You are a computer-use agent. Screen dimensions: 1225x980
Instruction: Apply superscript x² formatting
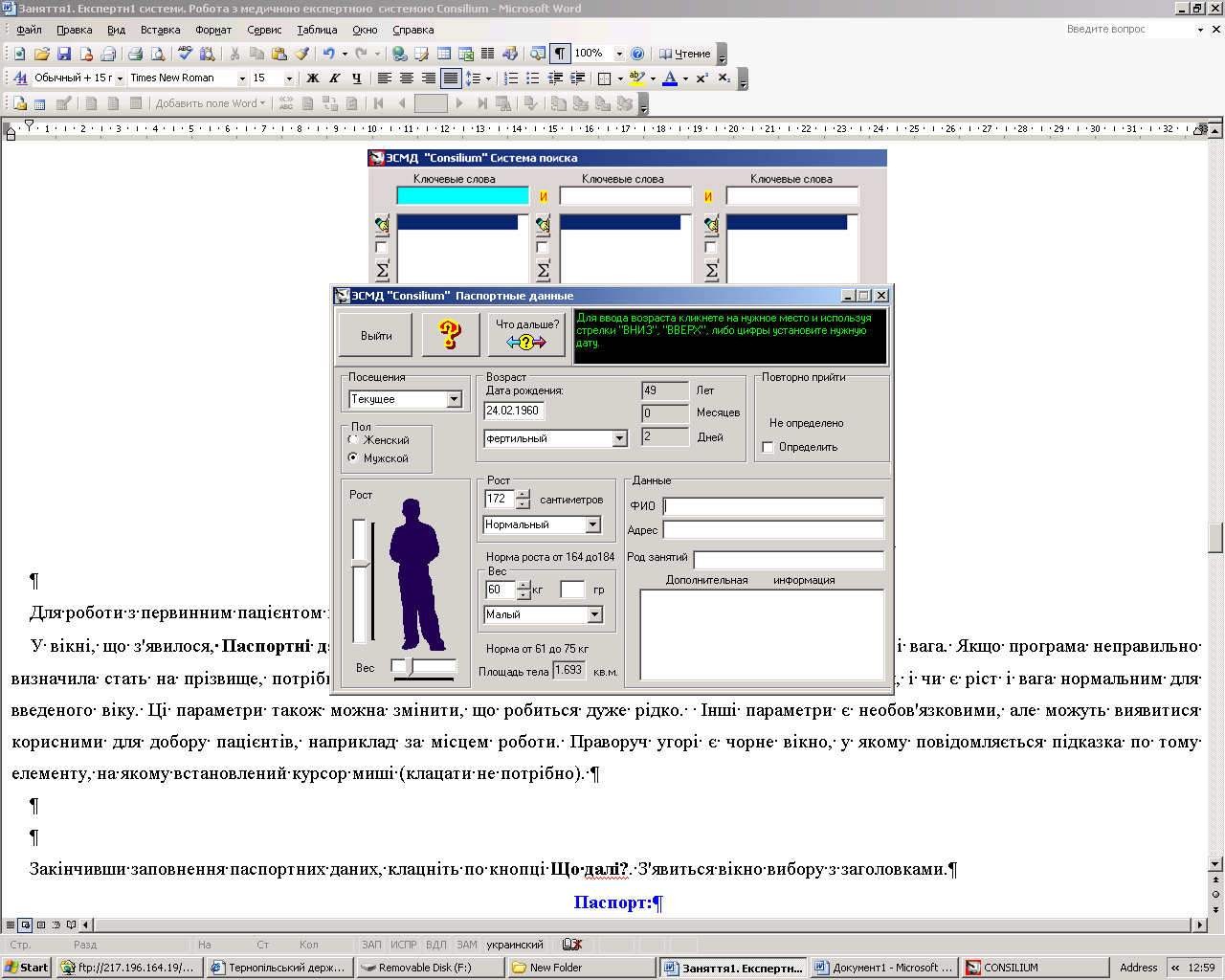click(702, 78)
